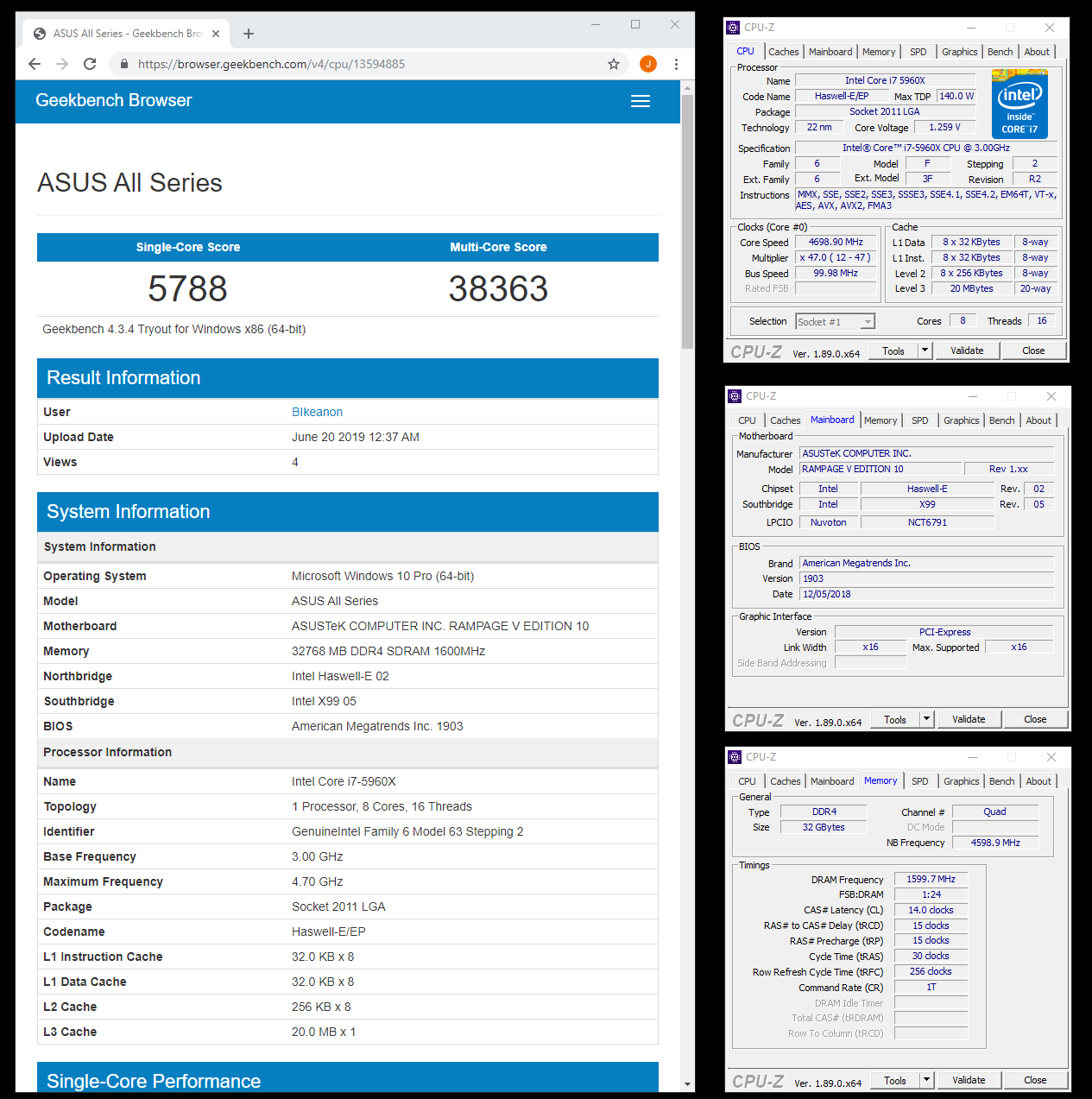Open the Socket #1 selection dropdown

click(x=835, y=322)
